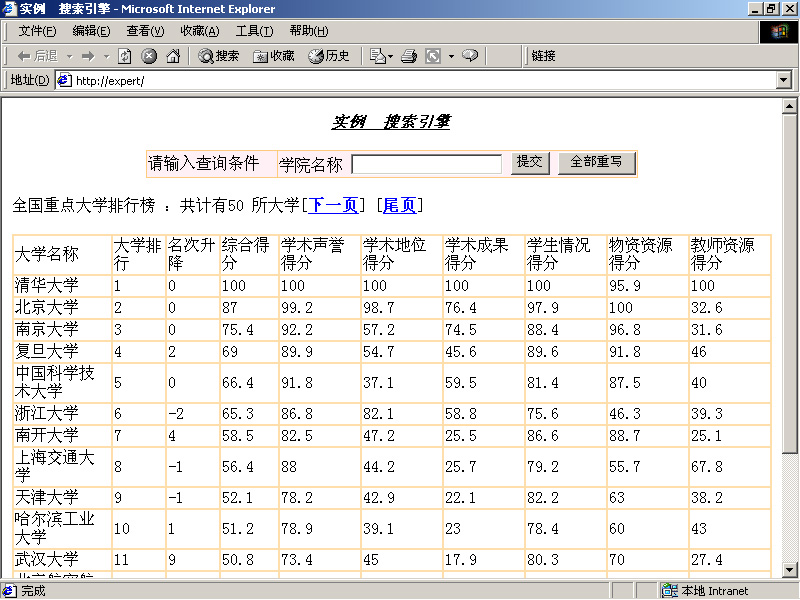Click the 浙江大学 cell
800x600 pixels.
[x=62, y=413]
